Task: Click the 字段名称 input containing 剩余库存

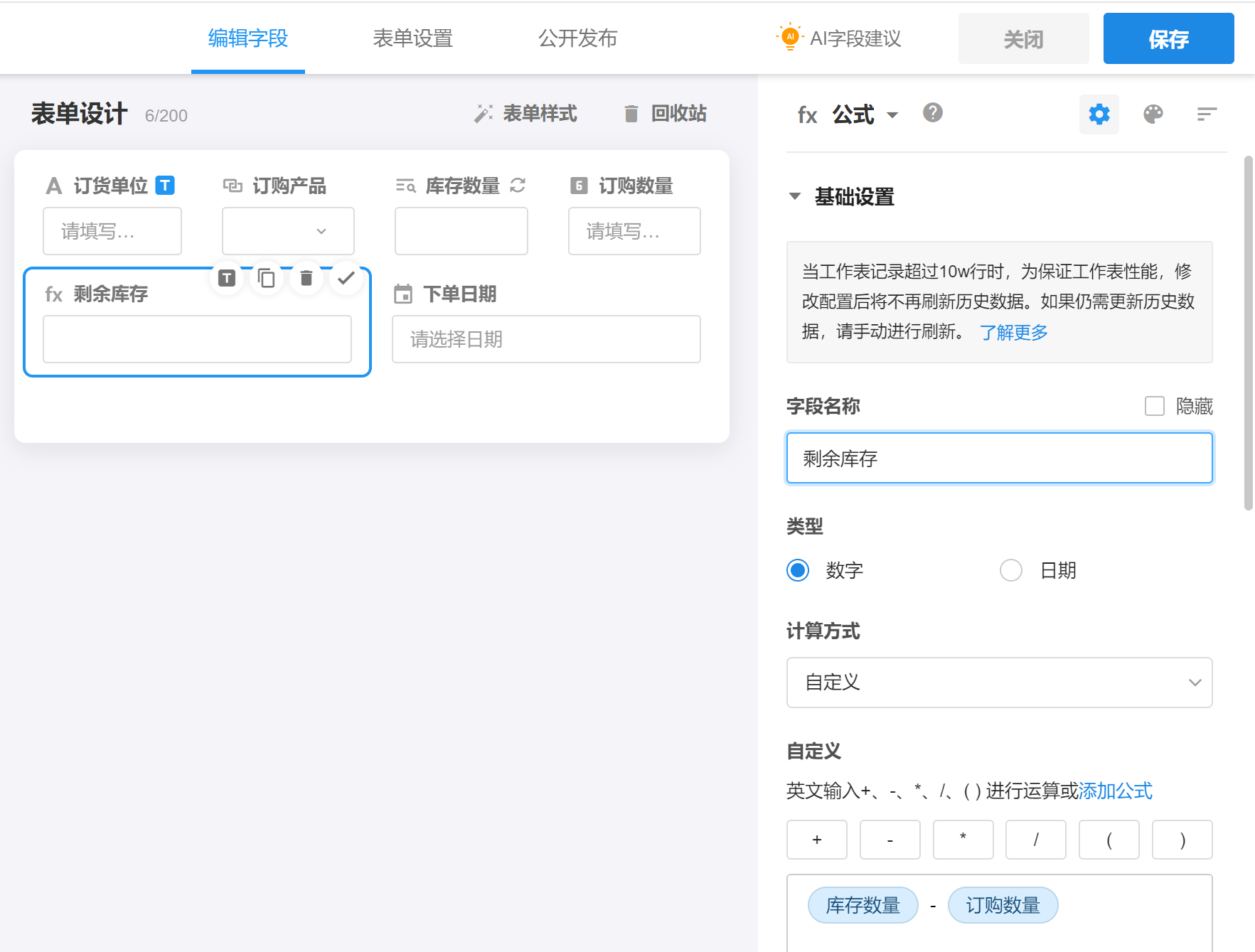Action: pos(999,459)
